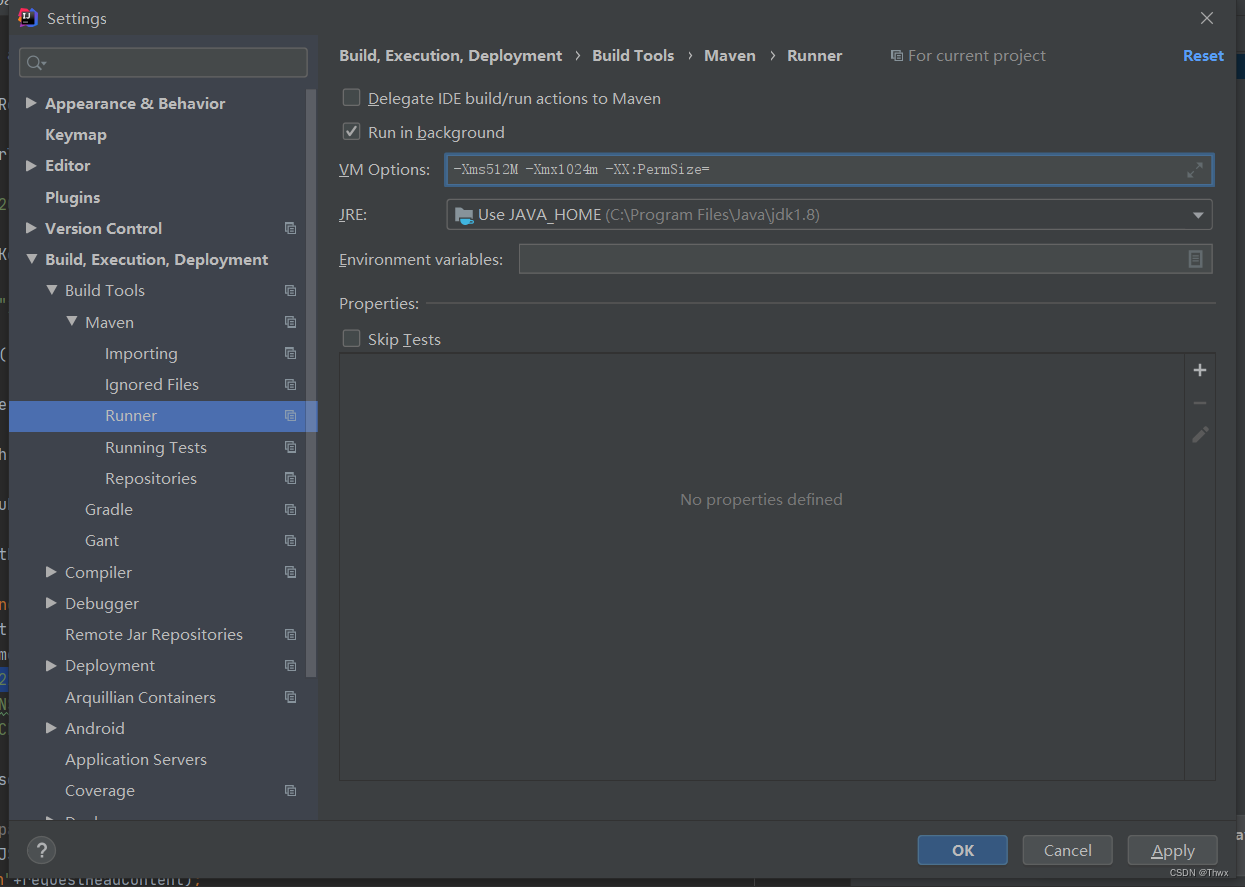Click the For current project icon
This screenshot has height=887, width=1245.
click(896, 55)
